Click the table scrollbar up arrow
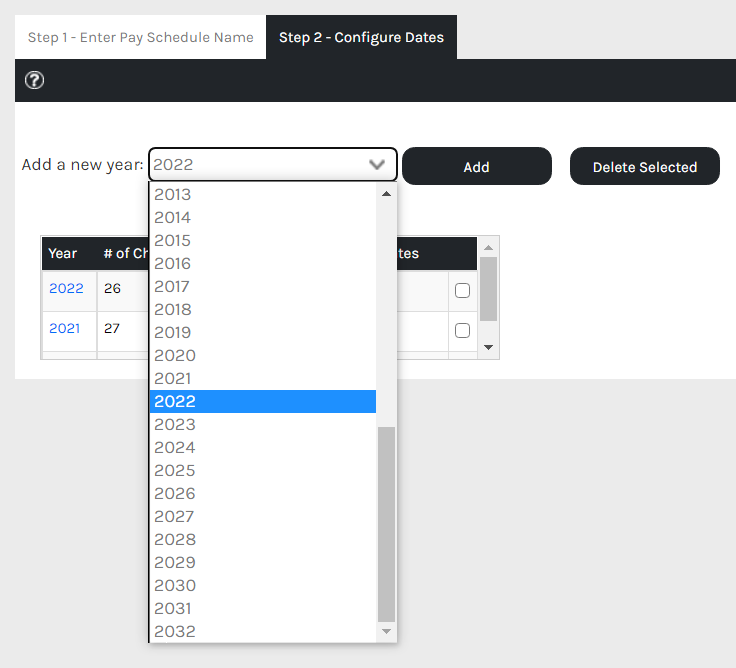The width and height of the screenshot is (736, 668). point(488,247)
